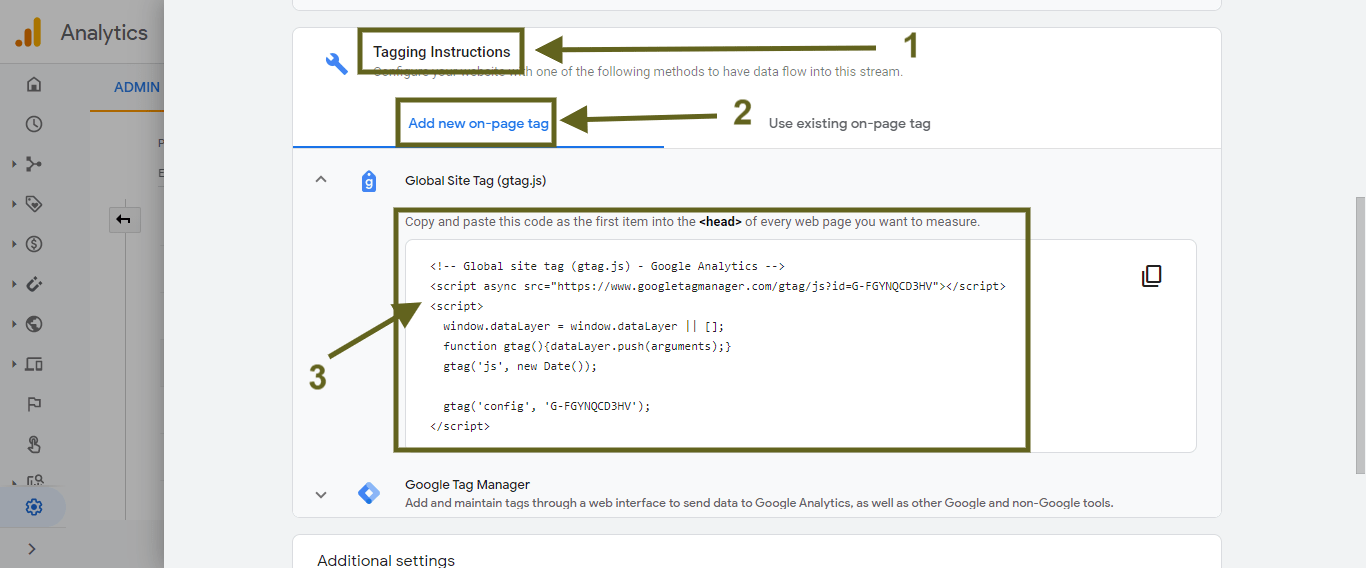This screenshot has height=568, width=1366.
Task: Expand the left navigation sidebar
Action: 32,548
